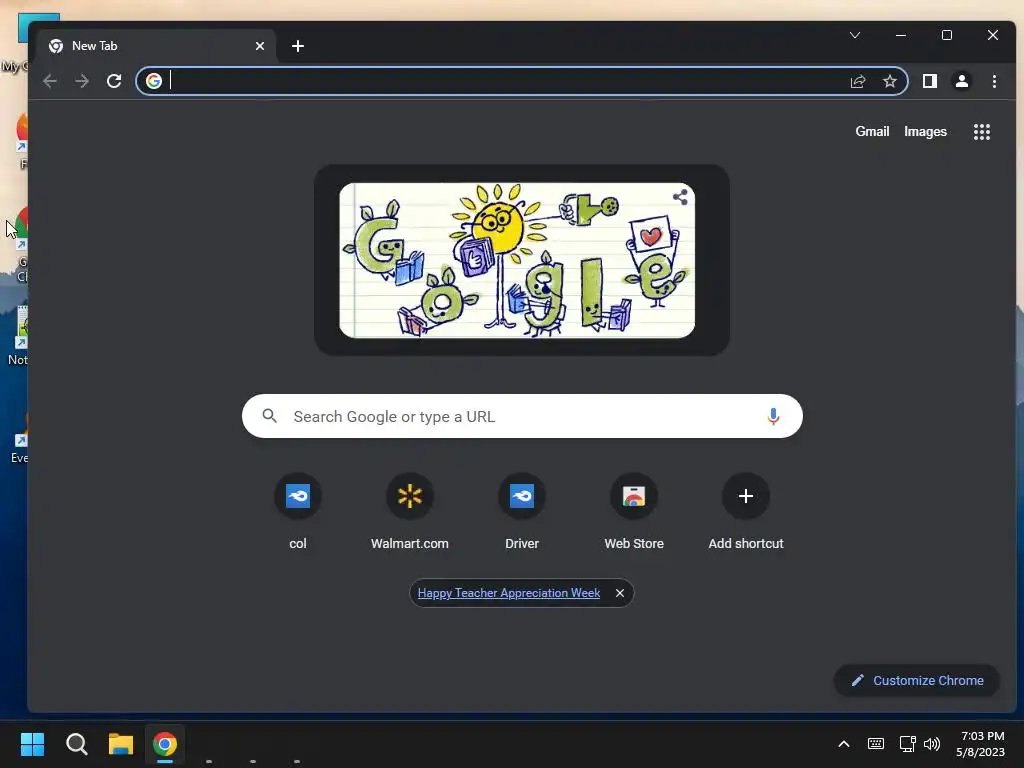Share this page icon in address bar
The width and height of the screenshot is (1024, 768).
click(x=857, y=81)
